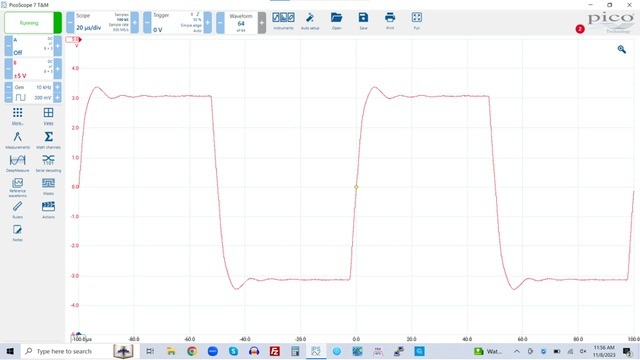
Task: Open the Views layout menu
Action: 48,116
